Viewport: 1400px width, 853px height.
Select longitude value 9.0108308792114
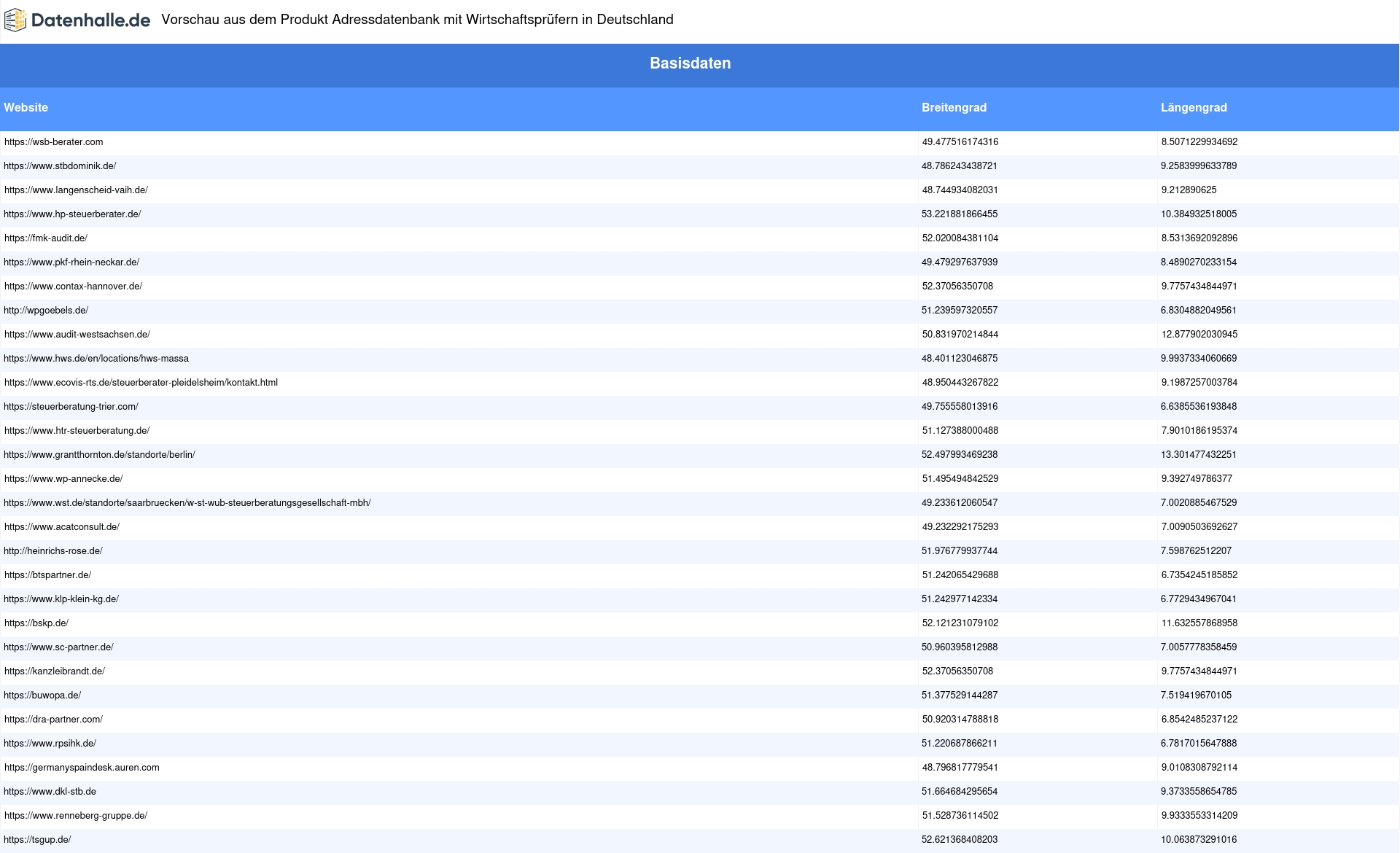tap(1199, 768)
